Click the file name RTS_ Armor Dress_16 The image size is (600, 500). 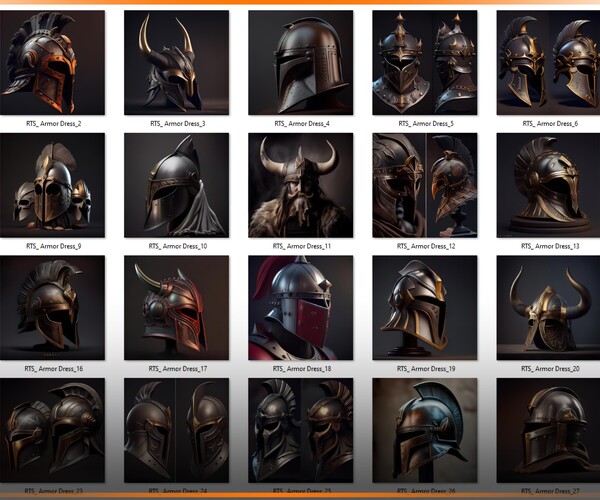coord(54,369)
